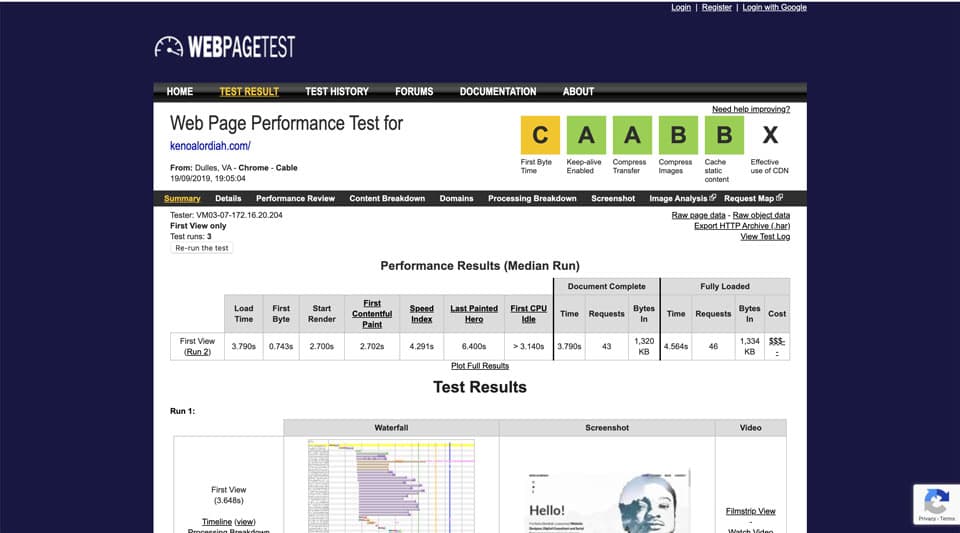
Task: Select the TEST RESULT menu item
Action: click(x=249, y=92)
